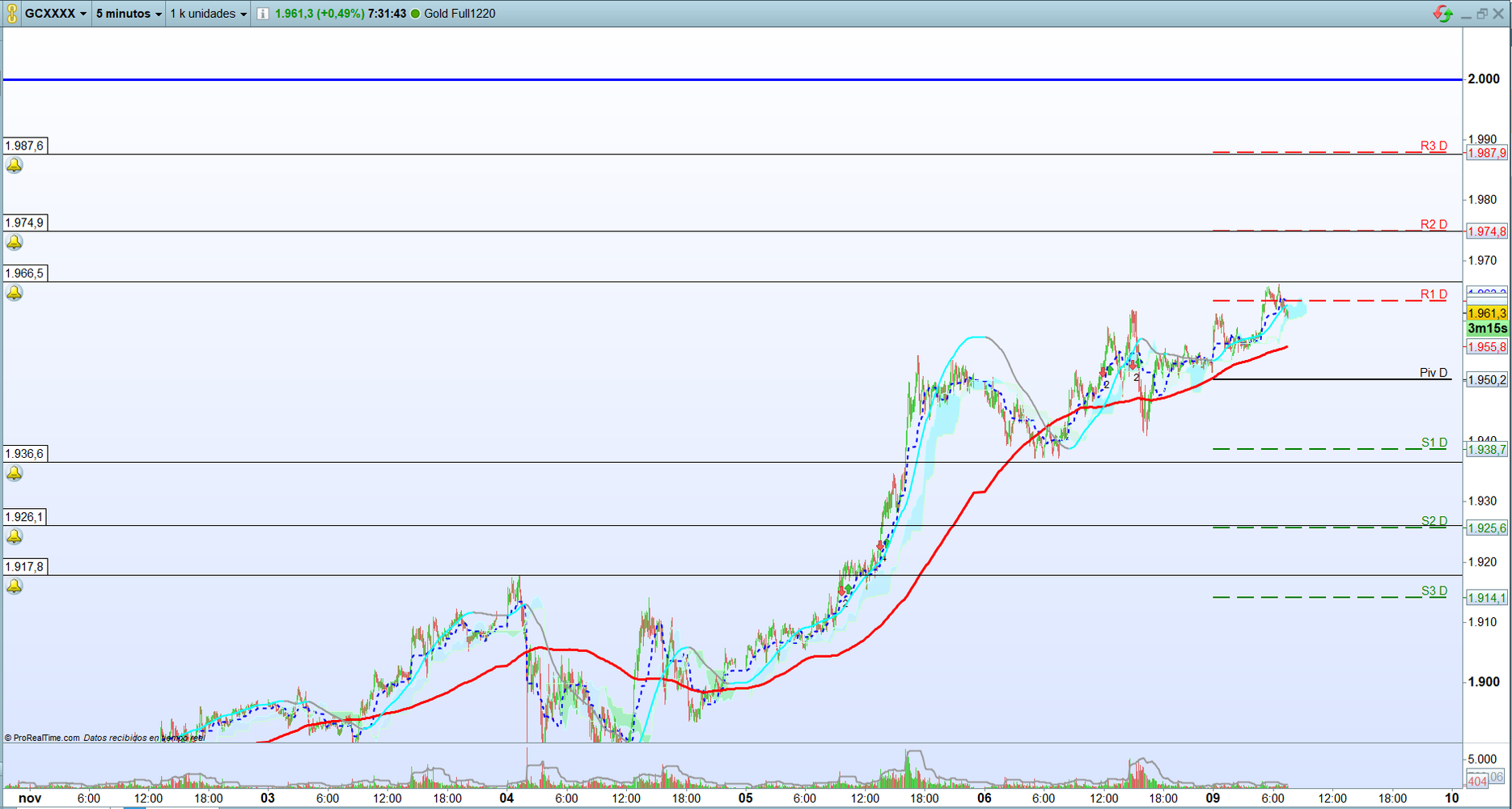Minimize the chart window

1466,15
